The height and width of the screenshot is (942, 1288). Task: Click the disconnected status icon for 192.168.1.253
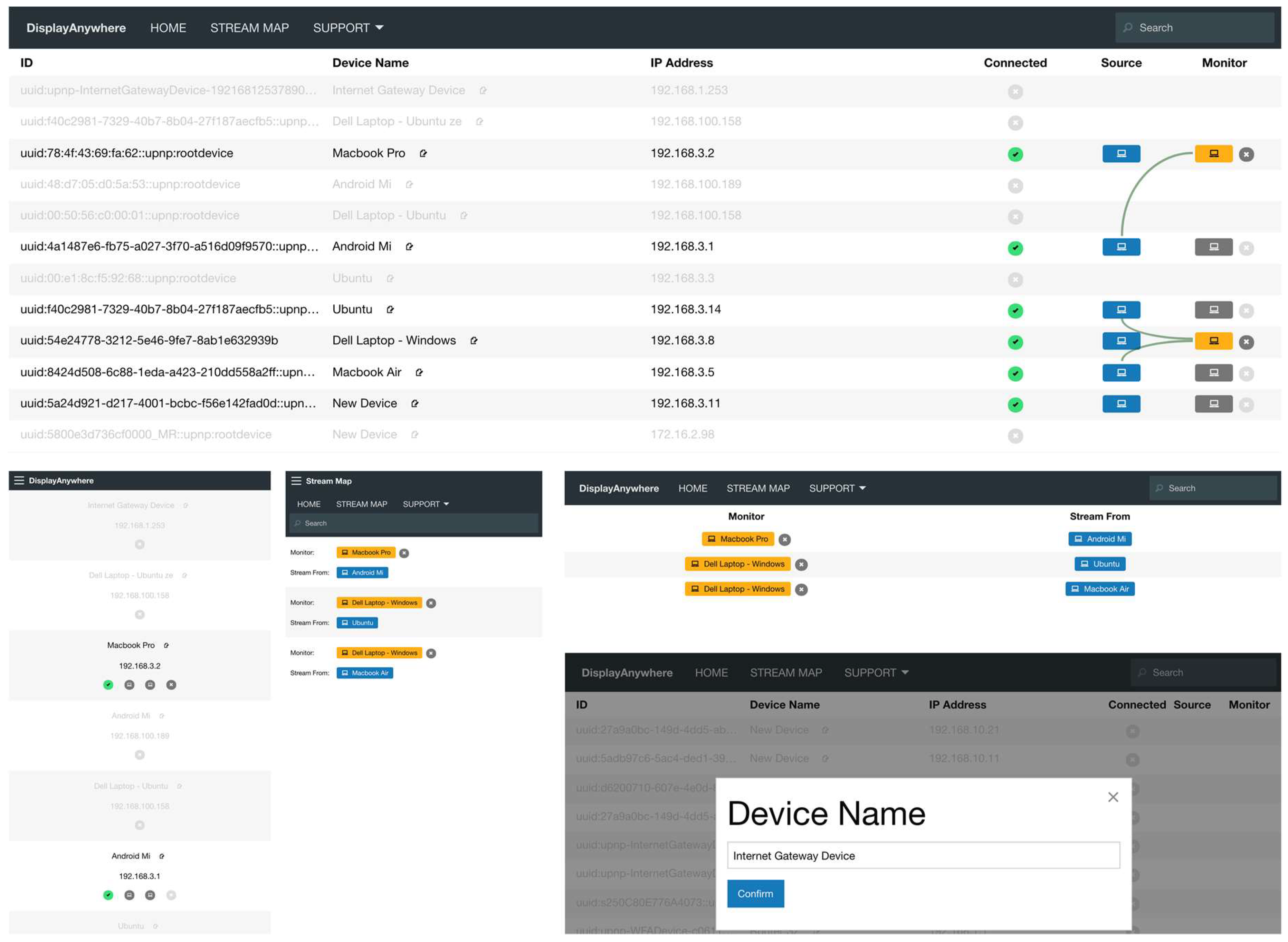point(1015,92)
